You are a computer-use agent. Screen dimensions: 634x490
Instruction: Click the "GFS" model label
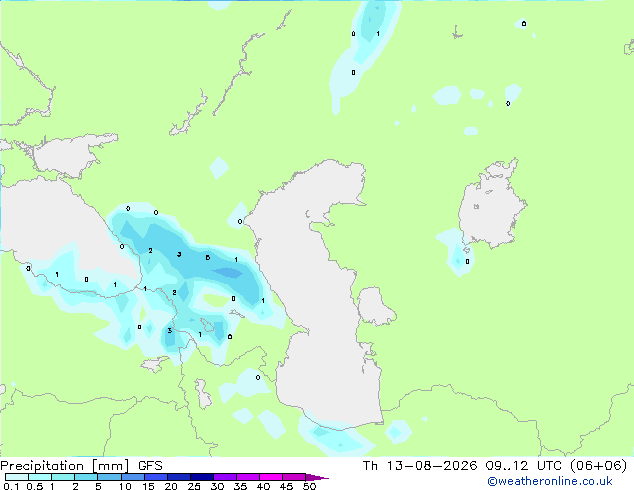[x=150, y=466]
